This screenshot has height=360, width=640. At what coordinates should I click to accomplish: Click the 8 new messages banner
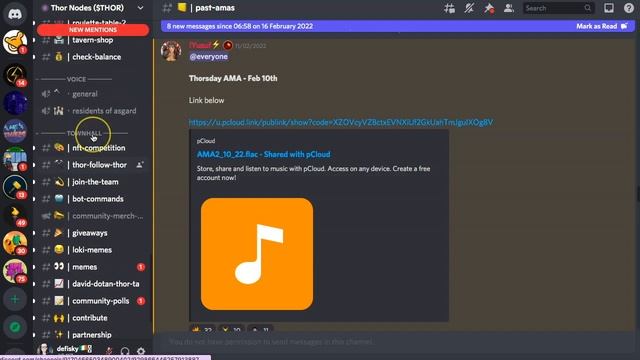240,26
